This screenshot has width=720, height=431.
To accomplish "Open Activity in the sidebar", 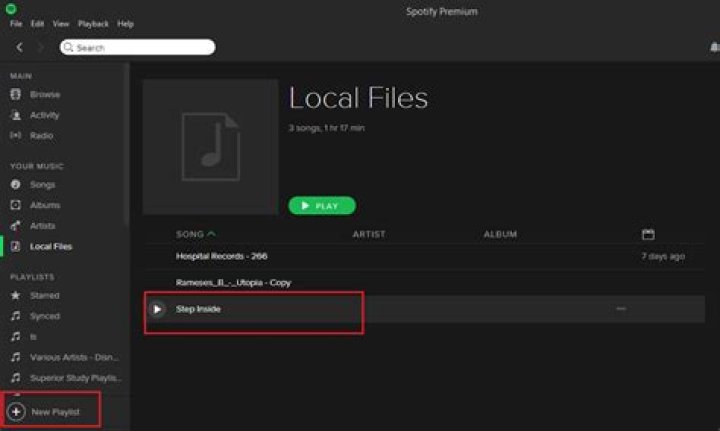I will coord(45,115).
